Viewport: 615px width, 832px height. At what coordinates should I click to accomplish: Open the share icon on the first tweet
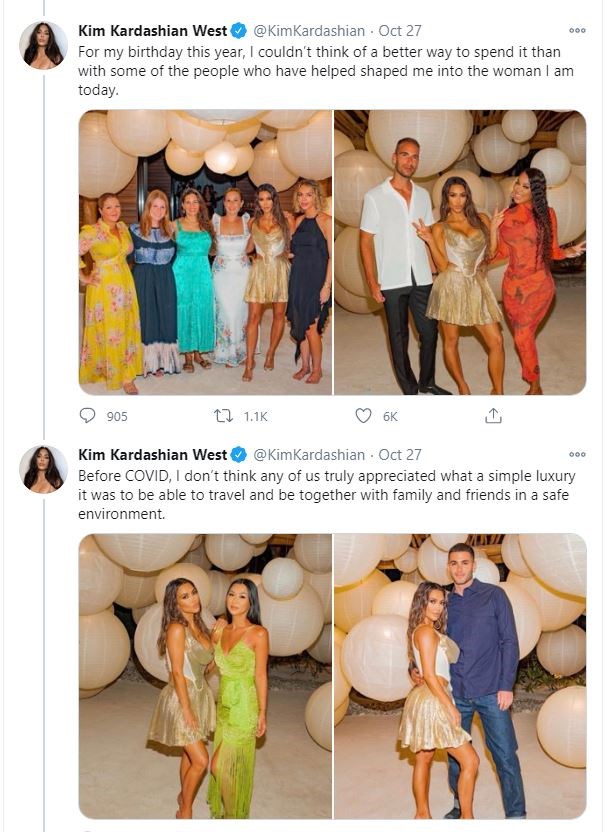click(x=493, y=416)
